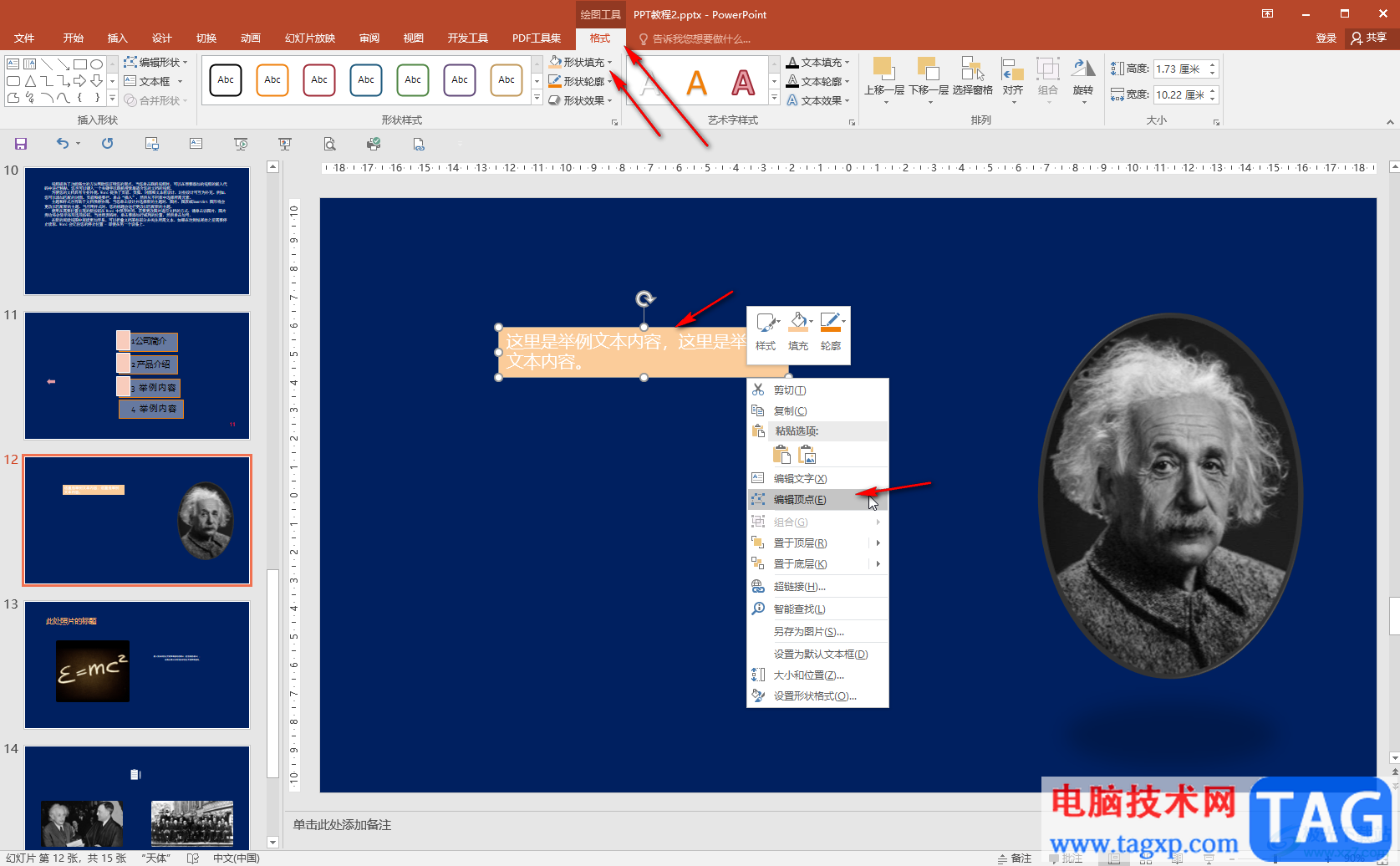The image size is (1400, 866).
Task: Open Shape Effects (形状效果) dropdown
Action: point(581,100)
